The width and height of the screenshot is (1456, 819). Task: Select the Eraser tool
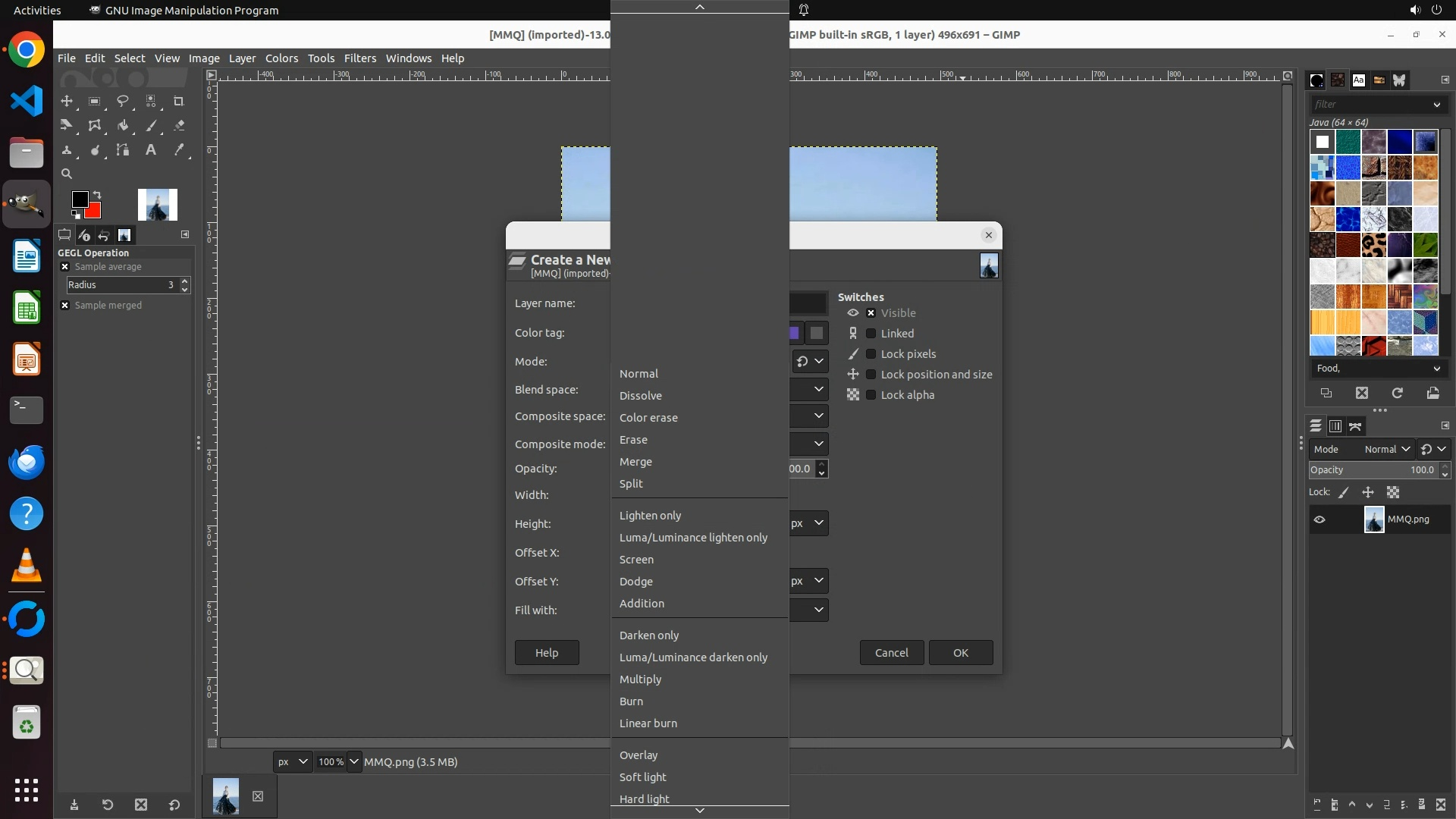[x=179, y=126]
